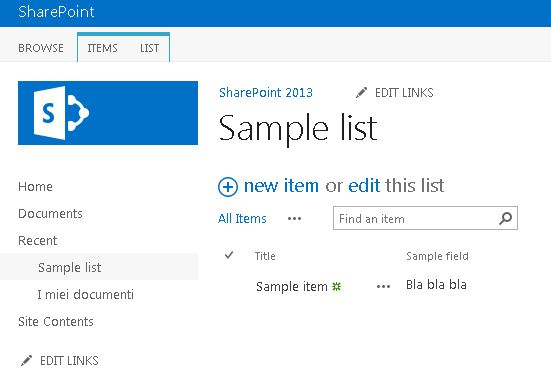The height and width of the screenshot is (376, 551).
Task: Click the 'edit' this list link
Action: point(364,186)
